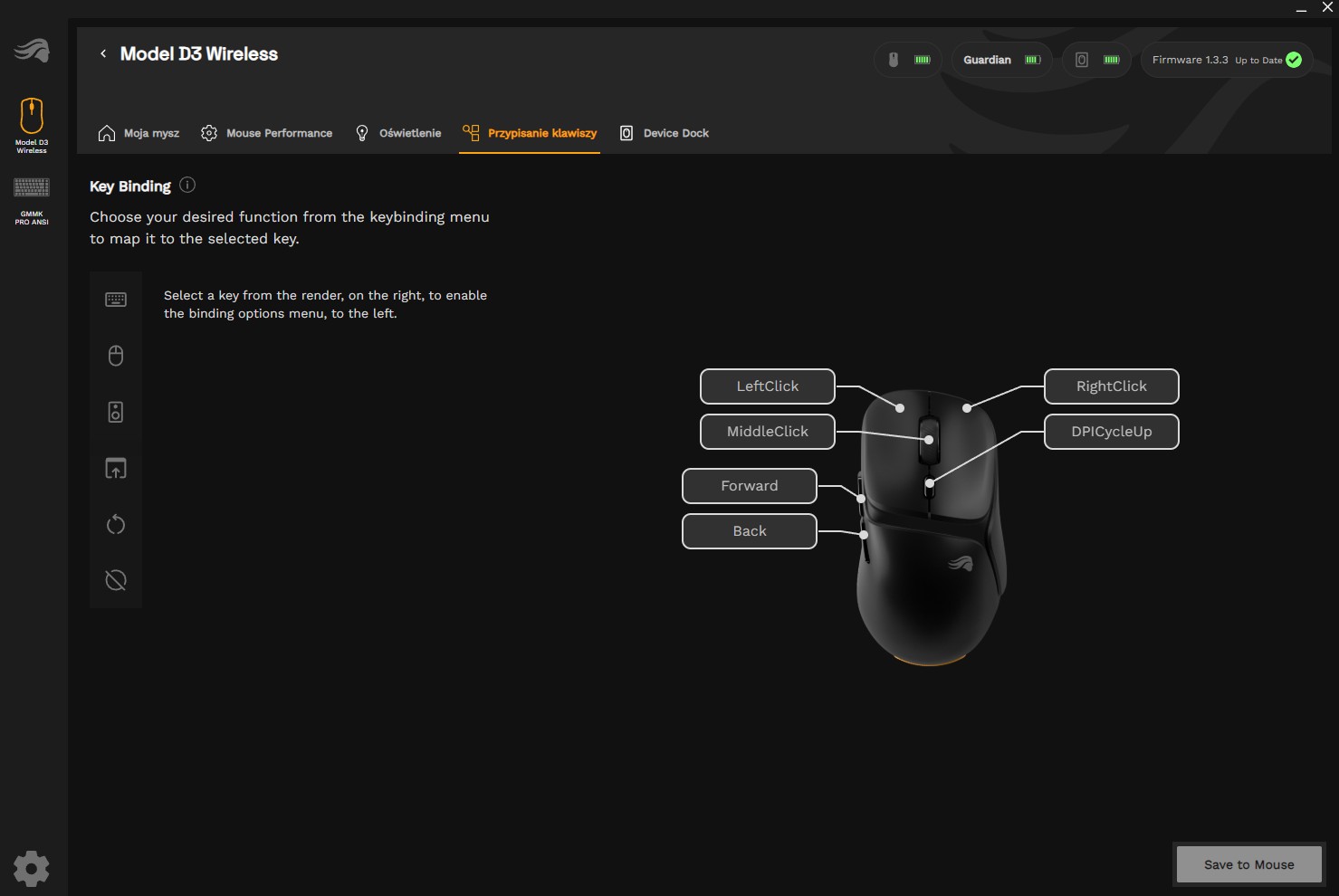
Task: Go to the Moja mysz tab
Action: pyautogui.click(x=139, y=133)
